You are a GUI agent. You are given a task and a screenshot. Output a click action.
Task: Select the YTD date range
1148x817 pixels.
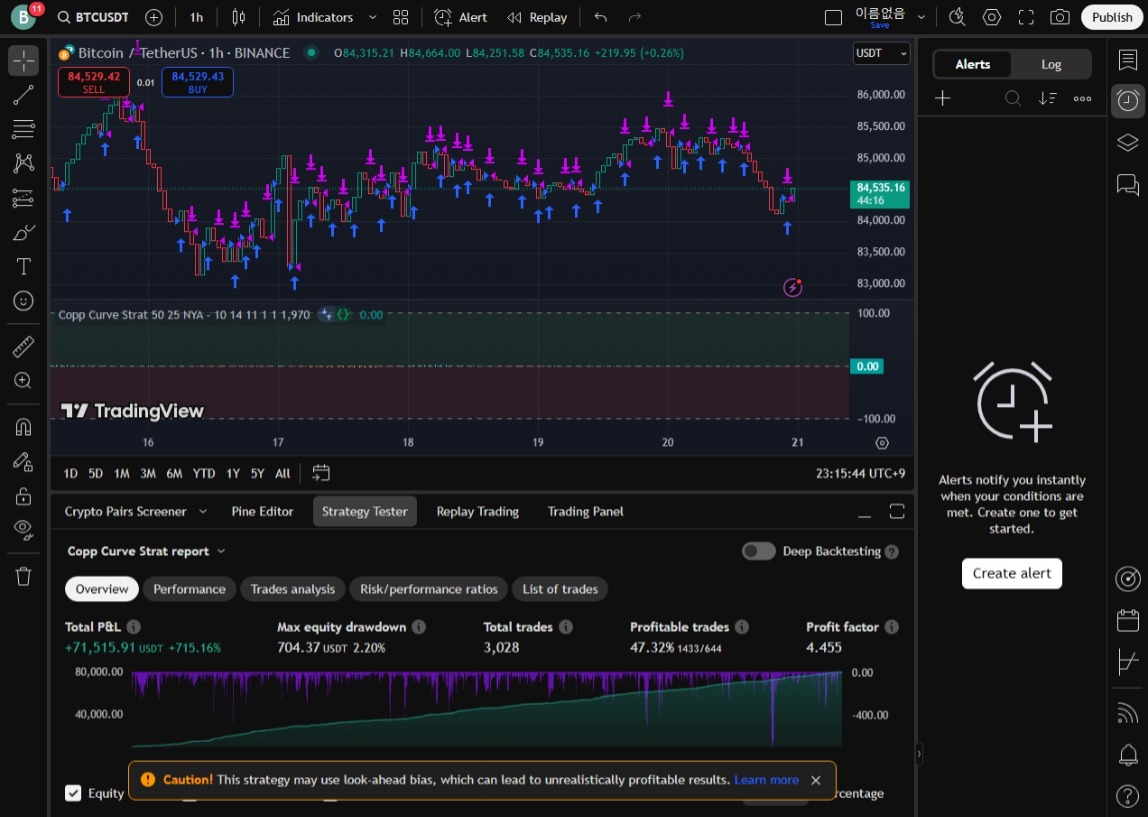(204, 474)
